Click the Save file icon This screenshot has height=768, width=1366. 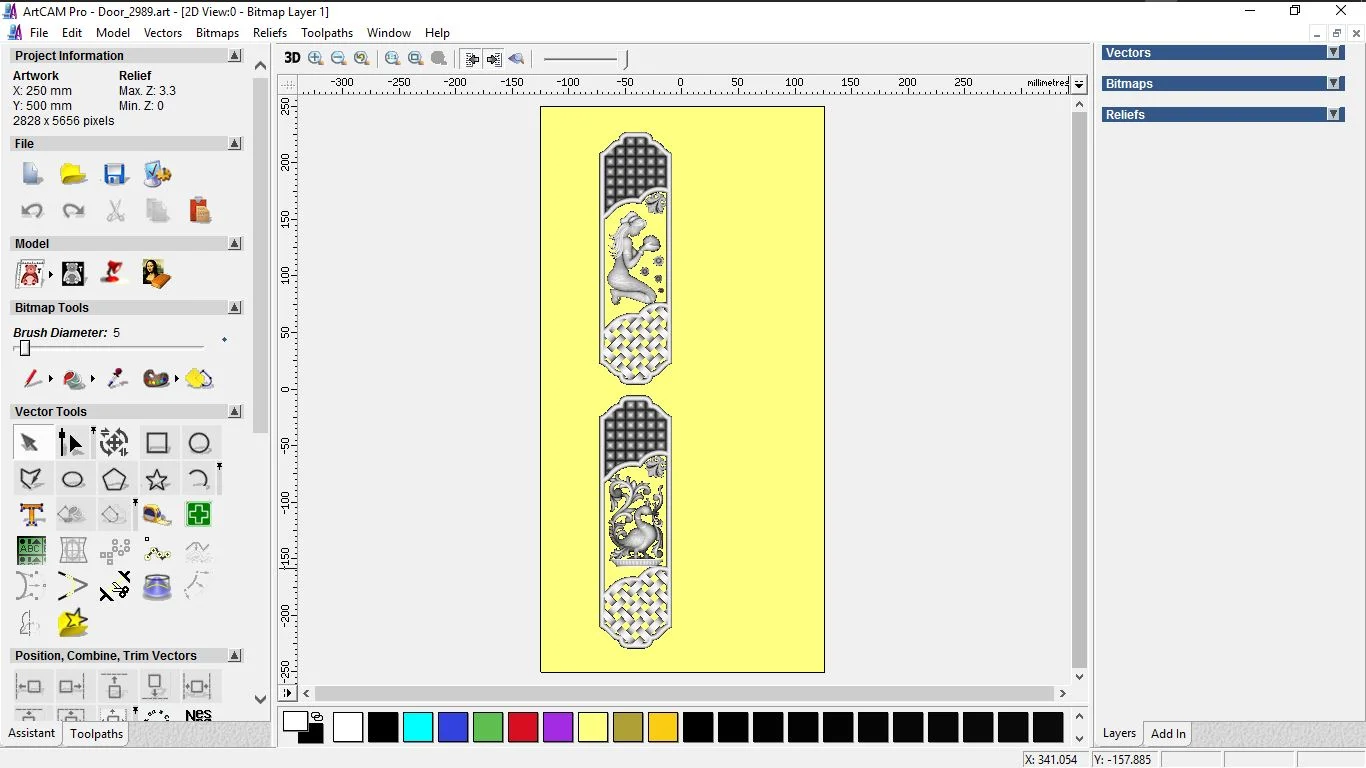pyautogui.click(x=115, y=174)
